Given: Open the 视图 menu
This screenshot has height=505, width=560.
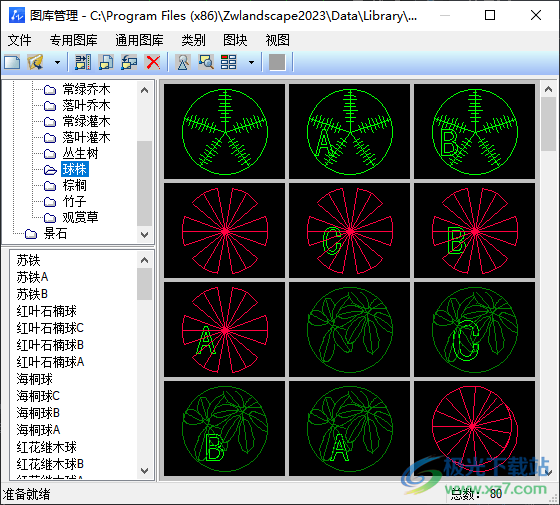Looking at the screenshot, I should coord(278,40).
